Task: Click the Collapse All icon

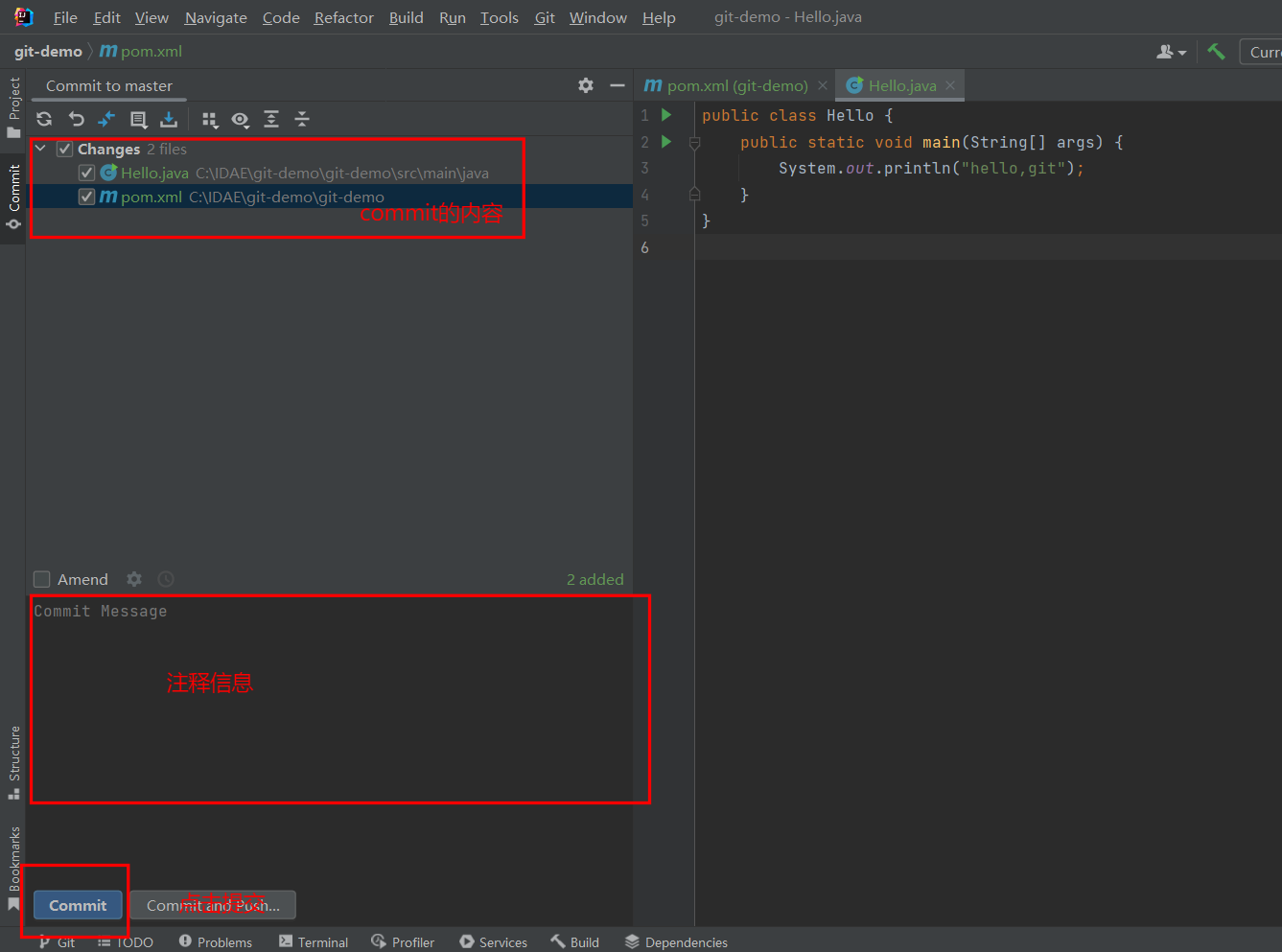Action: pos(302,119)
